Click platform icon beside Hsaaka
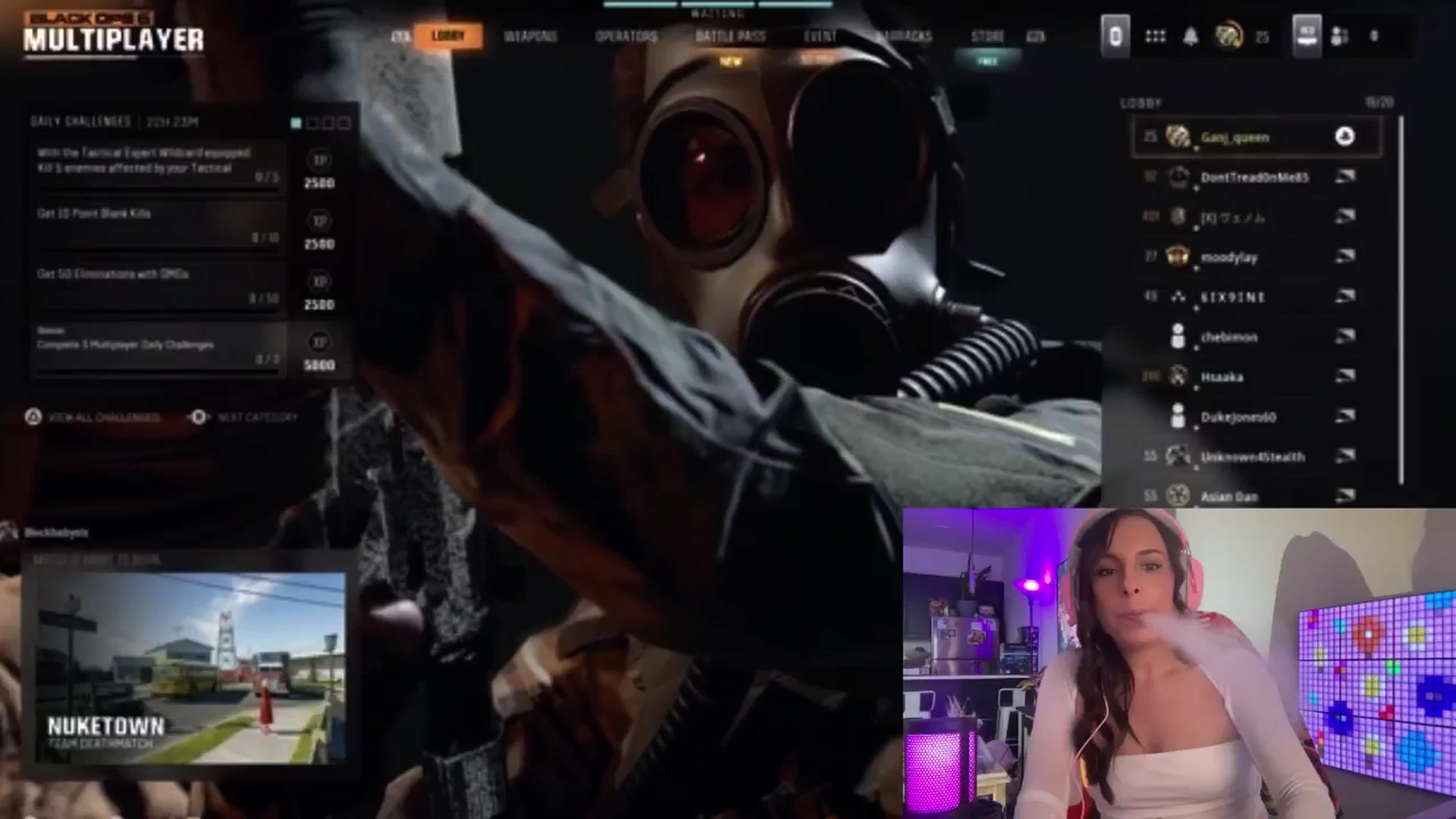This screenshot has height=819, width=1456. [1345, 376]
